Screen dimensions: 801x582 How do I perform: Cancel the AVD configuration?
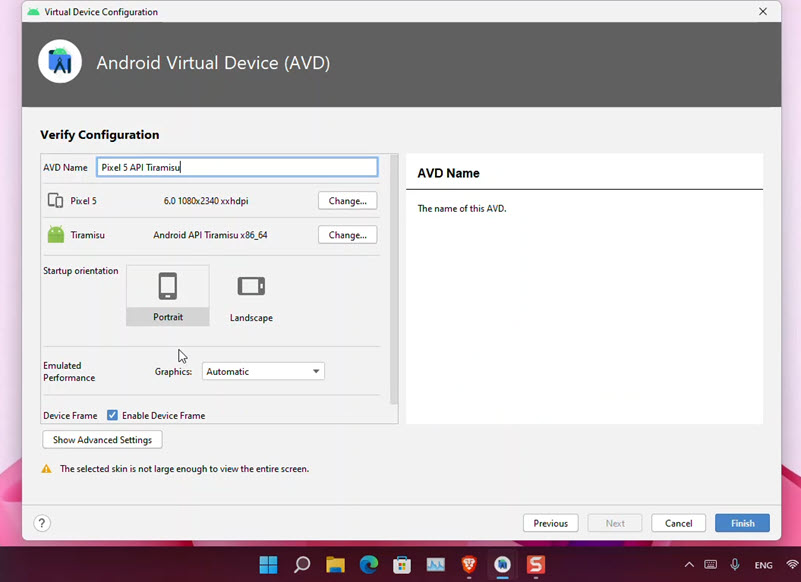(678, 523)
